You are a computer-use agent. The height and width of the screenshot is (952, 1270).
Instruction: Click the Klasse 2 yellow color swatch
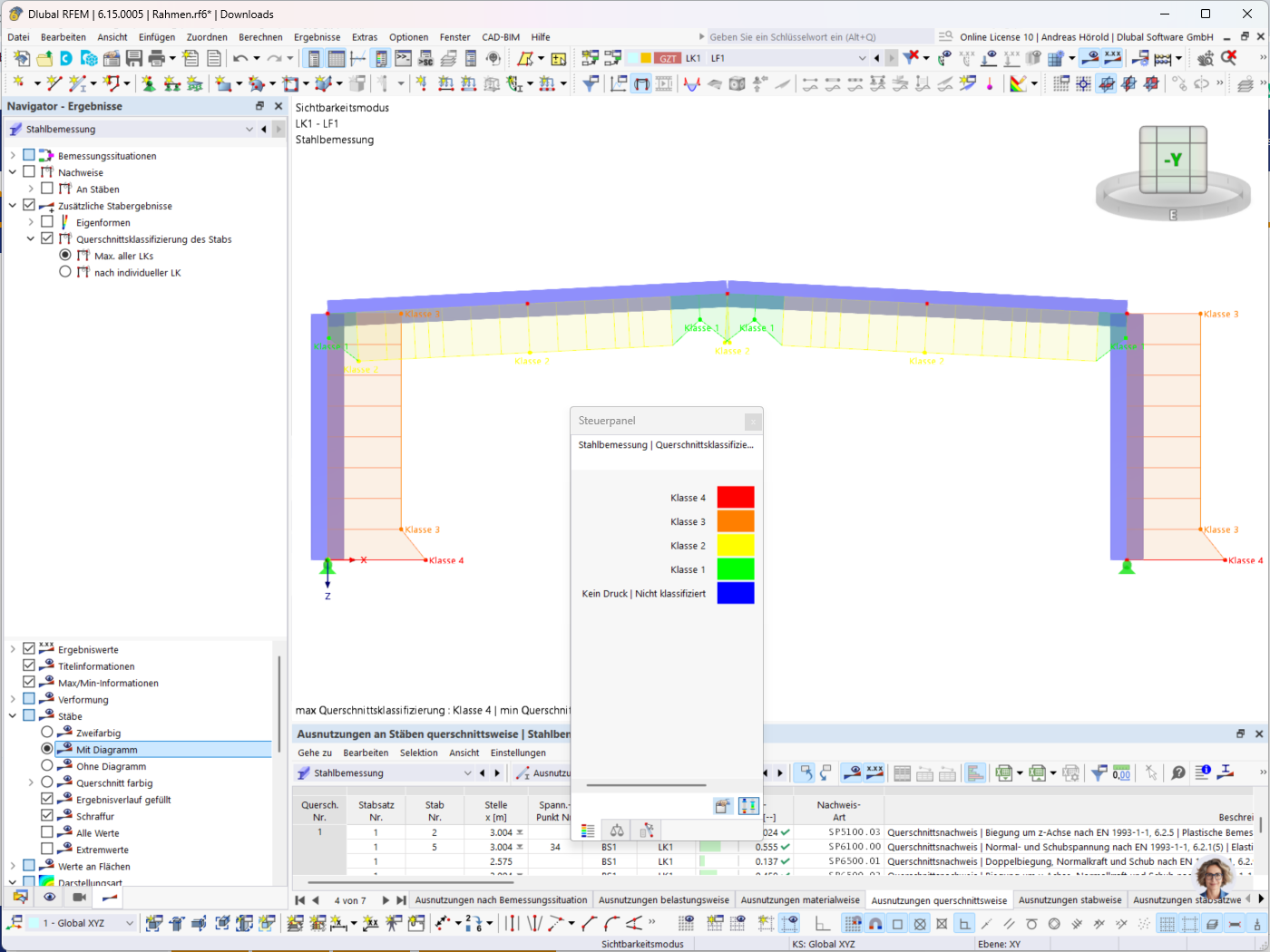click(x=736, y=545)
